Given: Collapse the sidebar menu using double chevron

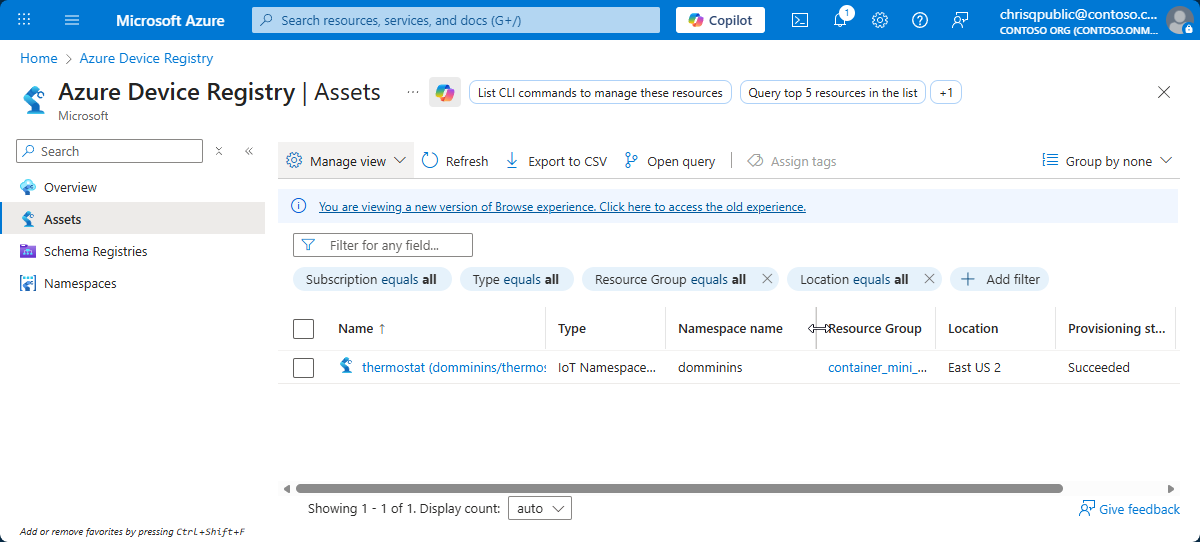Looking at the screenshot, I should [x=249, y=151].
